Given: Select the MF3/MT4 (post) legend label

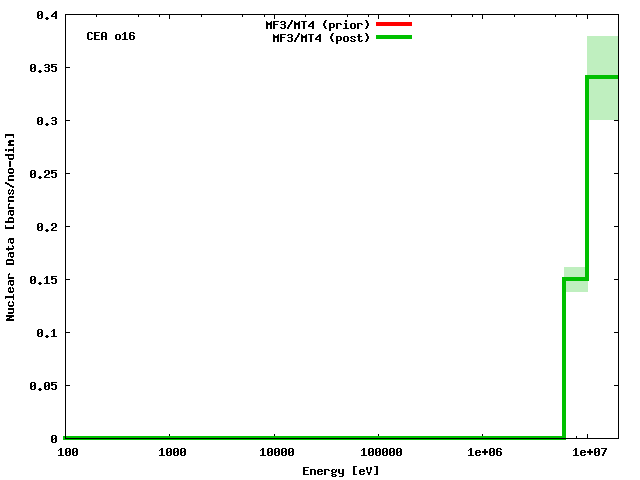Looking at the screenshot, I should pyautogui.click(x=321, y=37).
